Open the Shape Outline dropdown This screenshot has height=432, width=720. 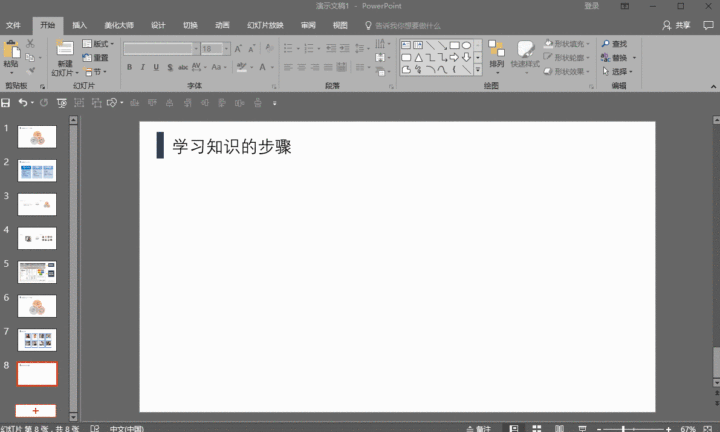click(x=567, y=57)
